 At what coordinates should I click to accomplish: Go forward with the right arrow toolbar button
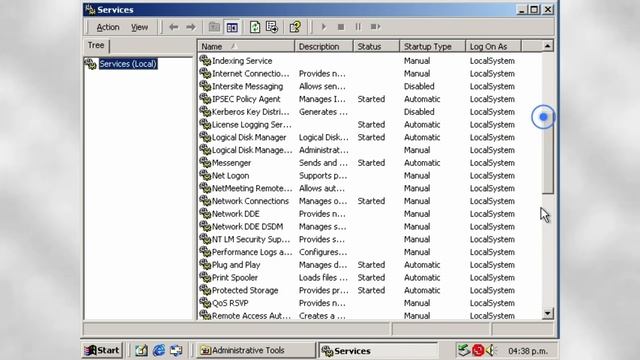click(191, 27)
